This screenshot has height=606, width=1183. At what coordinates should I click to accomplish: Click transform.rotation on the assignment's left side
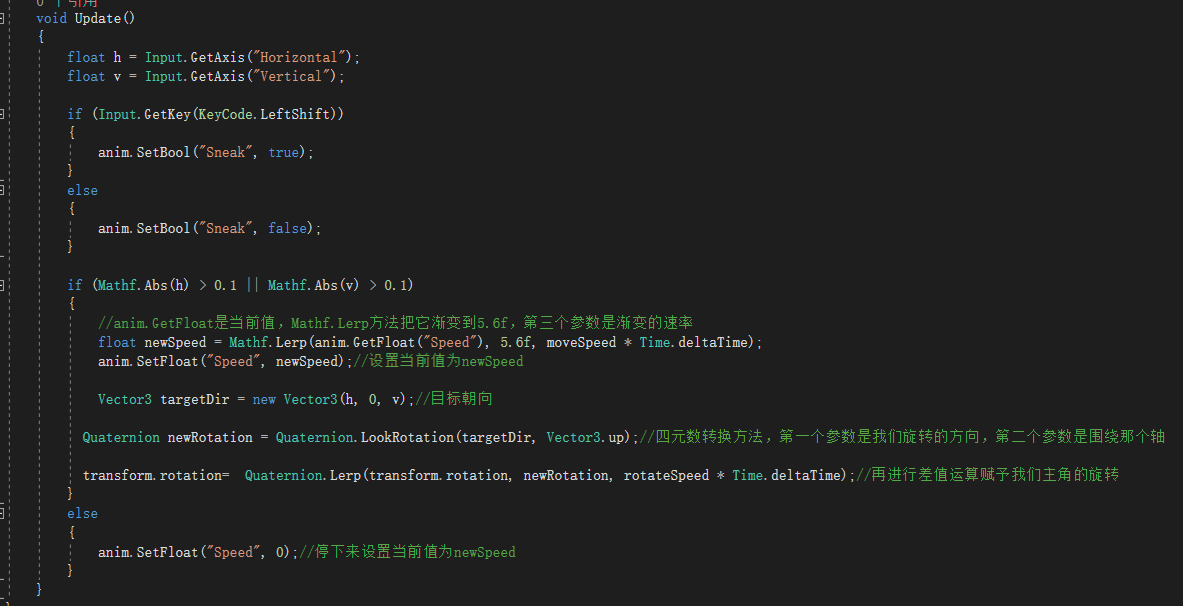click(150, 475)
